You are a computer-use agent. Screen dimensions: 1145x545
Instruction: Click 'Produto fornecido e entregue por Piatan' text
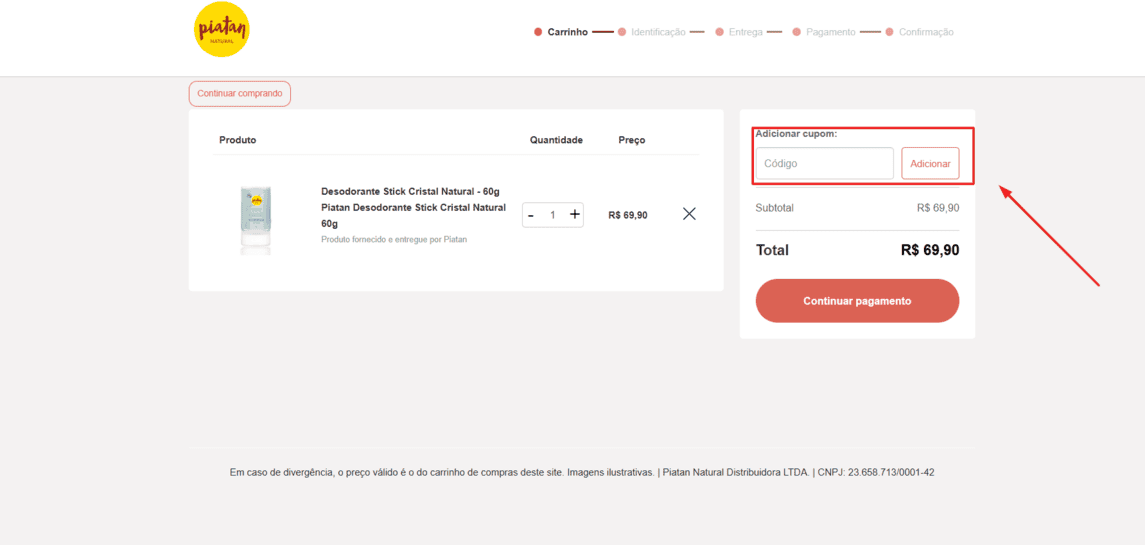pyautogui.click(x=394, y=239)
